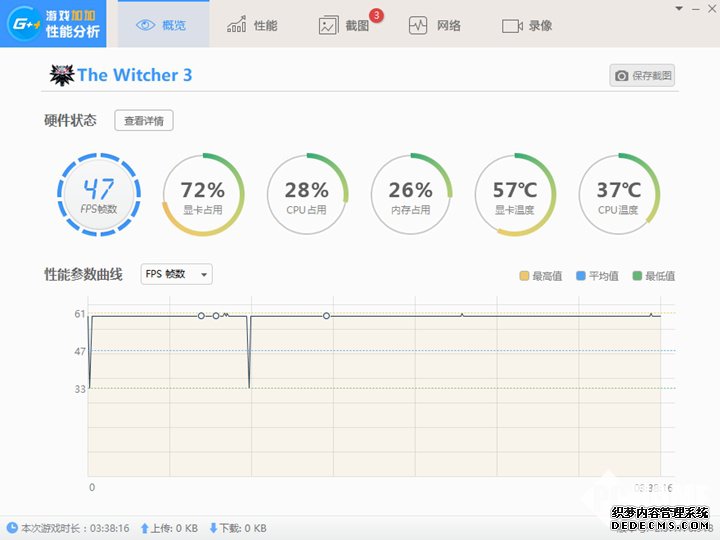Click the 47 FPS gauge
720x540 pixels.
[99, 194]
